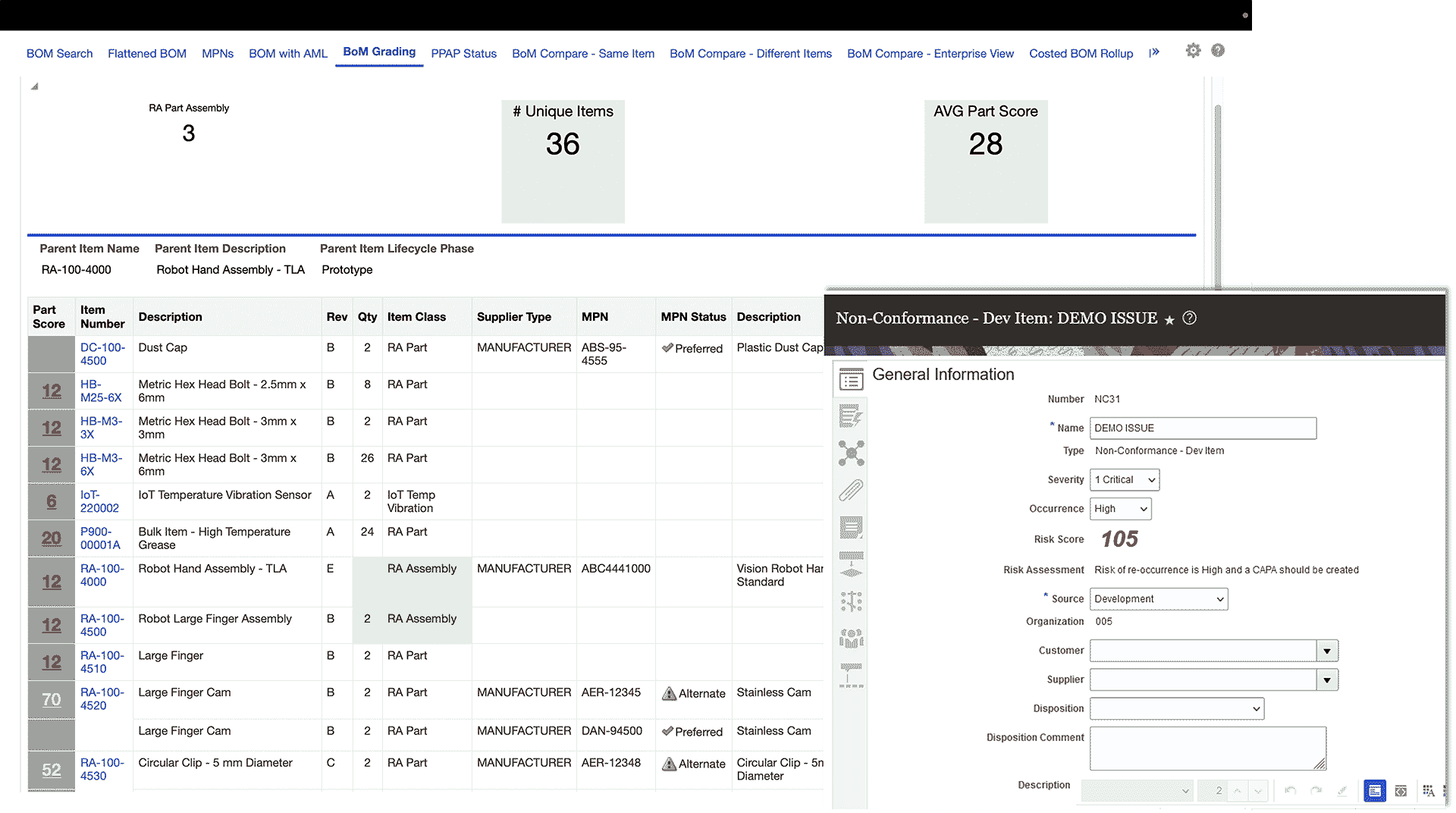Click the part score 70 link
Viewport: 1456px width, 813px height.
52,699
